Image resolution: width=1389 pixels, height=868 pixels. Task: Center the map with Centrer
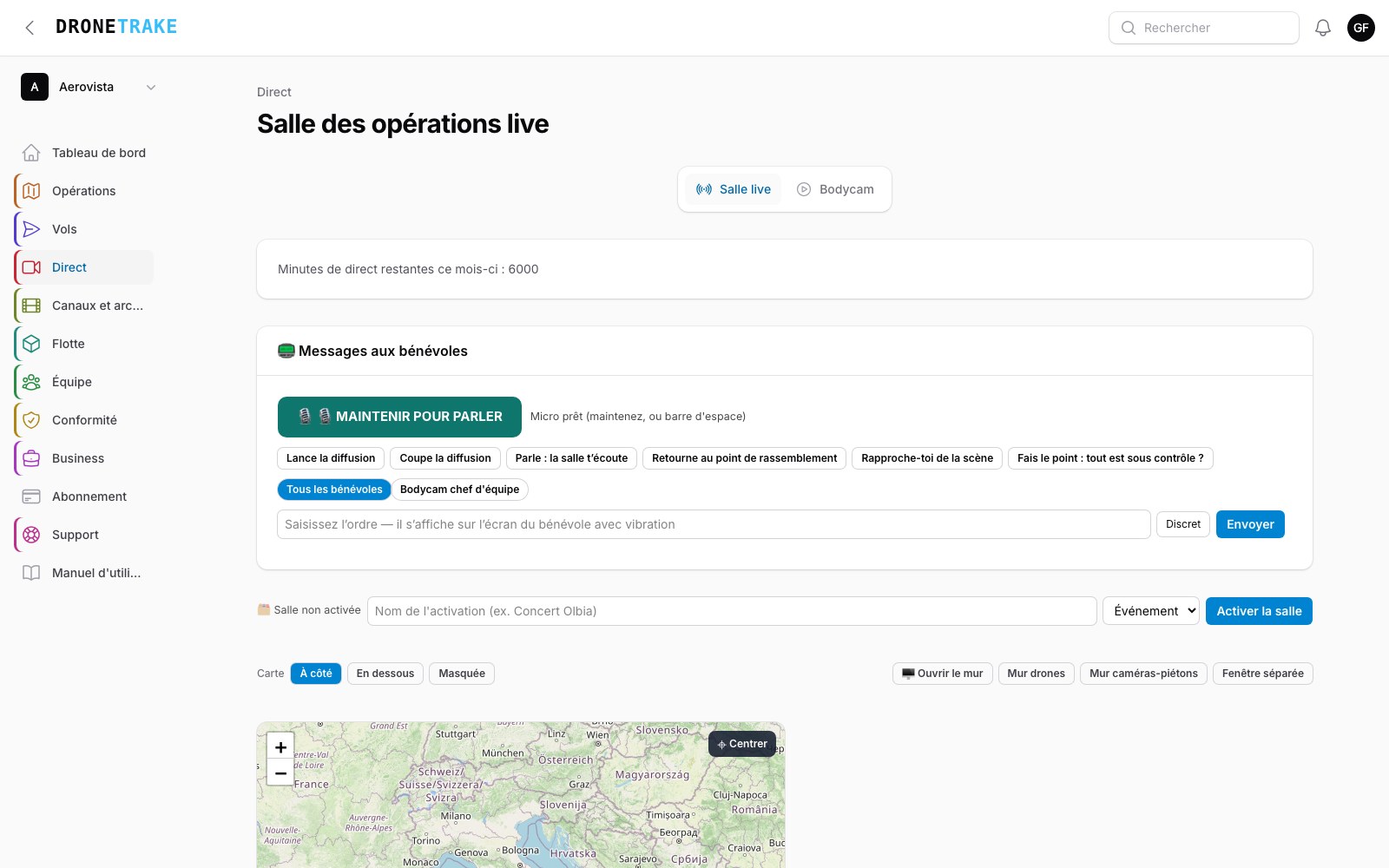[742, 744]
